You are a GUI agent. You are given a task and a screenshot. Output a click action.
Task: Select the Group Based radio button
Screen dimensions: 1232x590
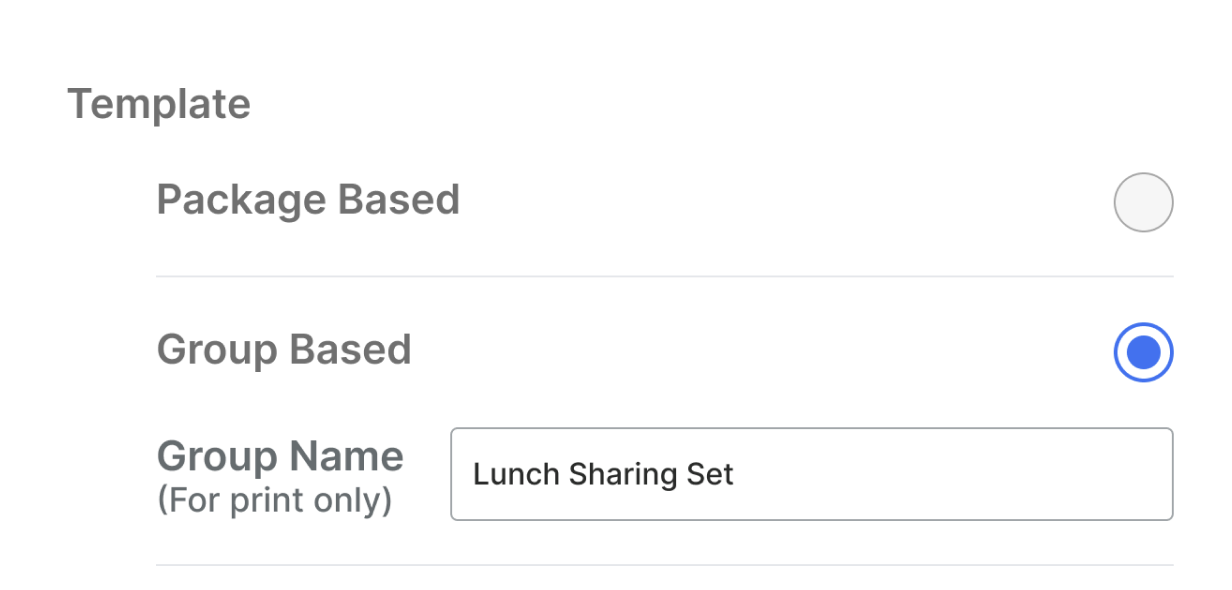pyautogui.click(x=1143, y=352)
